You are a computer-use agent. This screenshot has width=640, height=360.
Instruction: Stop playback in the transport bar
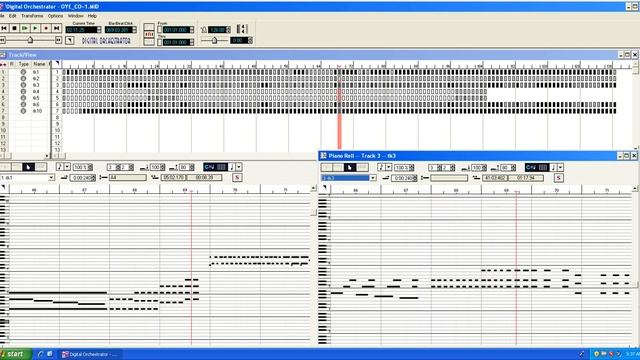coord(14,28)
